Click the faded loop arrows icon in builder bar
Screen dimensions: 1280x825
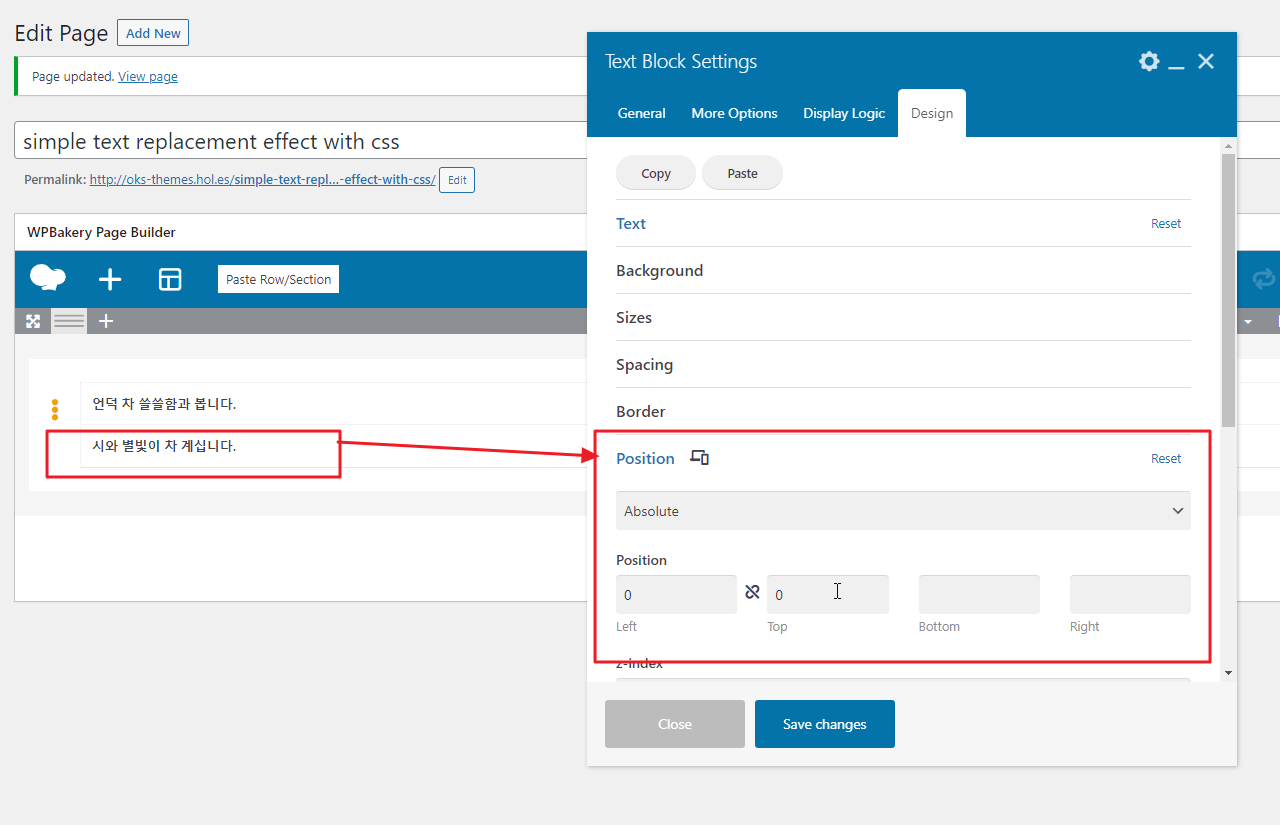point(1264,279)
